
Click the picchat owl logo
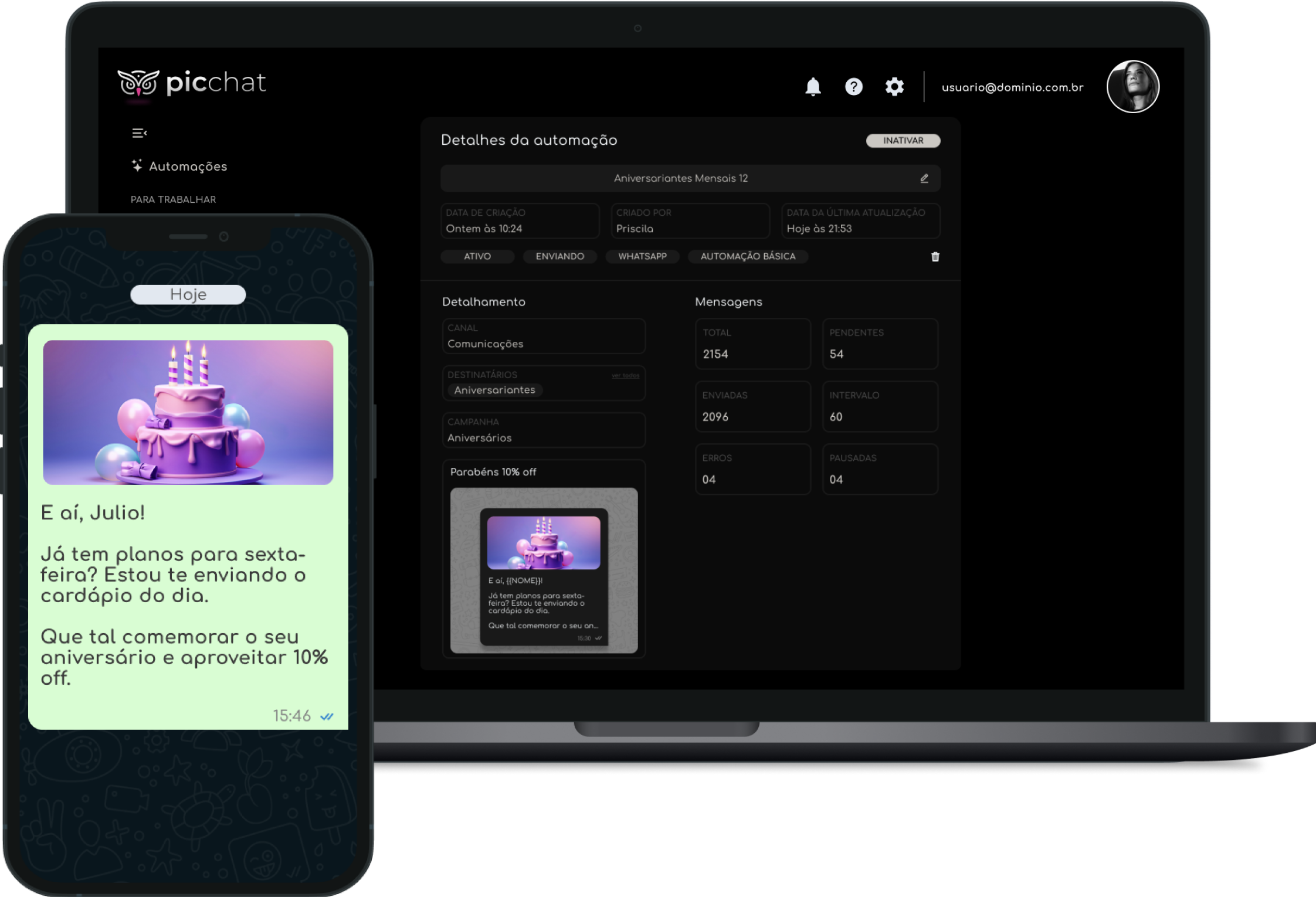click(138, 83)
